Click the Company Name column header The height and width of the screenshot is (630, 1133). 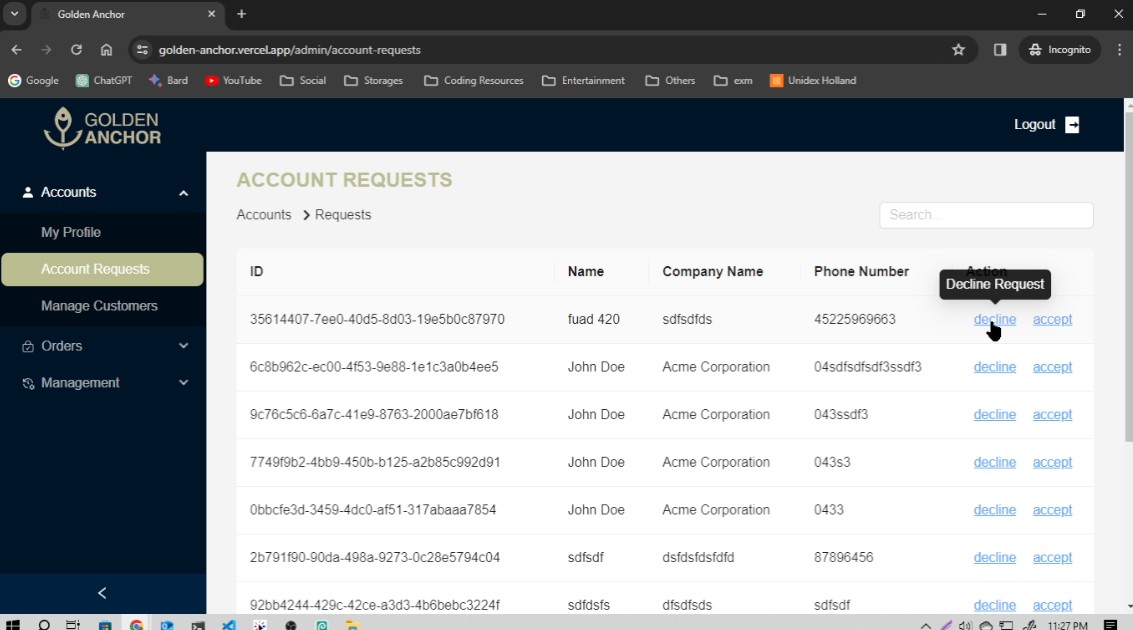712,272
